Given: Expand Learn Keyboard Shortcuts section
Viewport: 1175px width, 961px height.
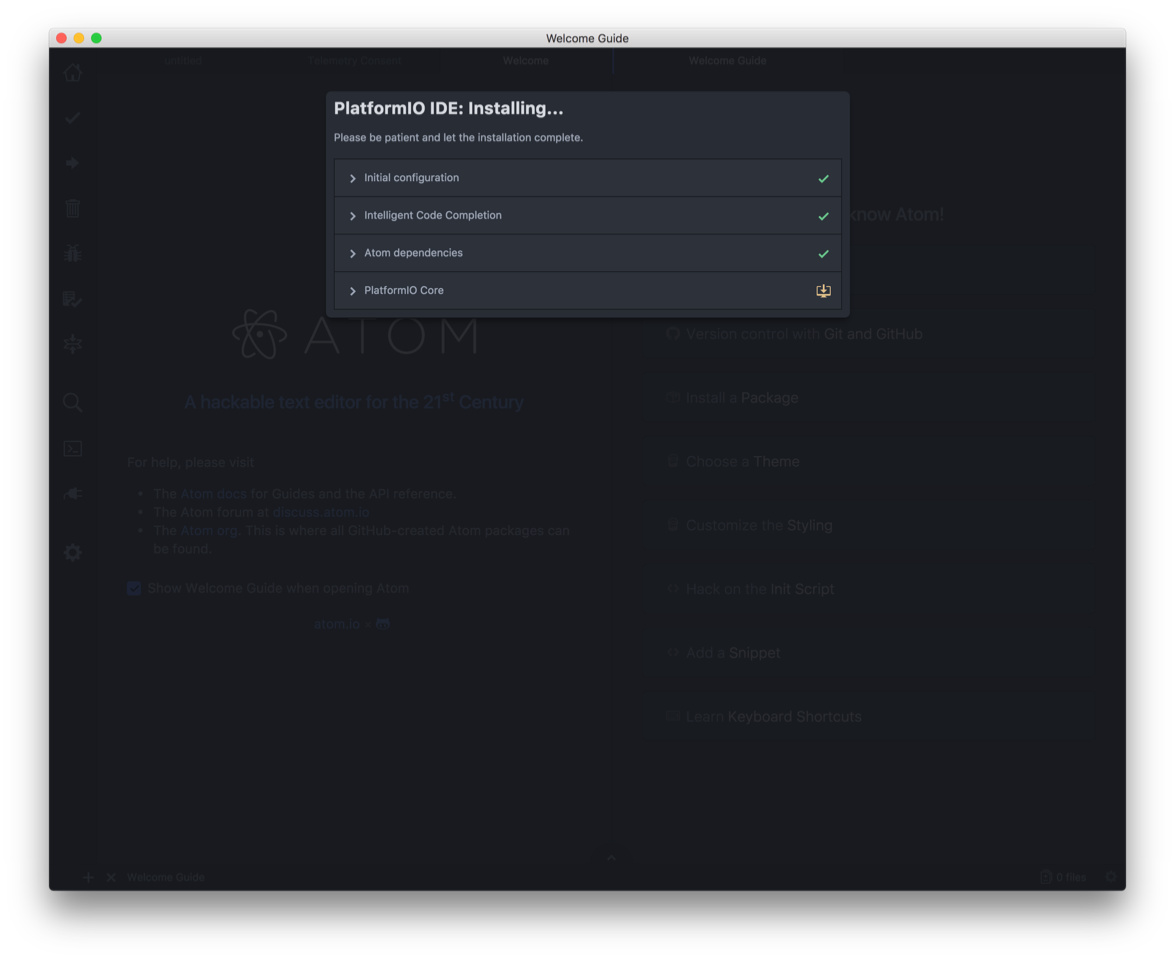Looking at the screenshot, I should pyautogui.click(x=869, y=717).
